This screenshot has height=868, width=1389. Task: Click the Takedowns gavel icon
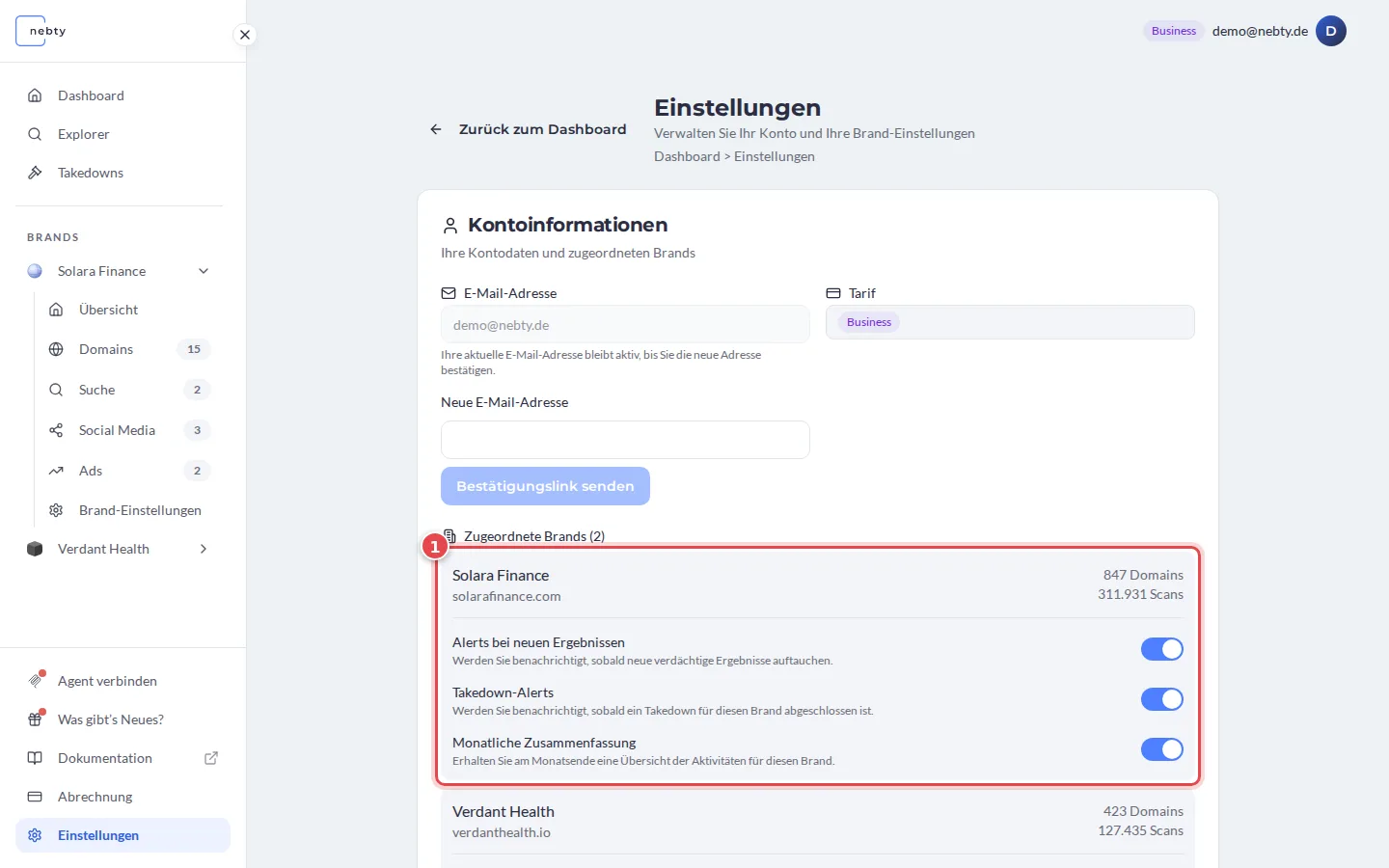tap(35, 173)
